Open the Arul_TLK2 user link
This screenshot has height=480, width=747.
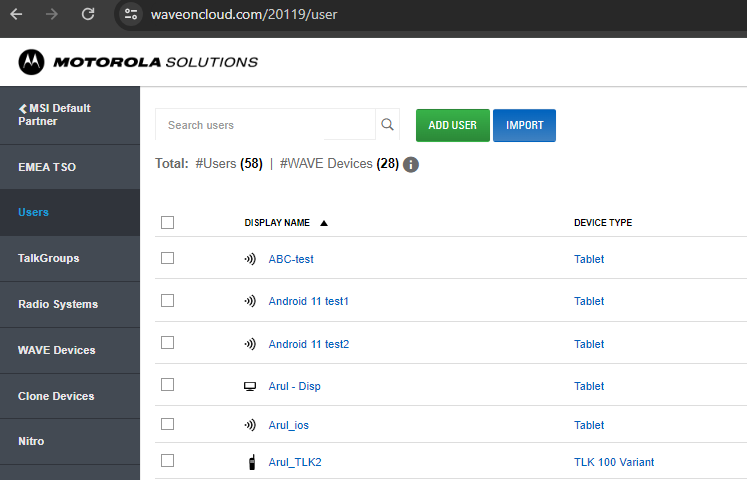pyautogui.click(x=295, y=462)
